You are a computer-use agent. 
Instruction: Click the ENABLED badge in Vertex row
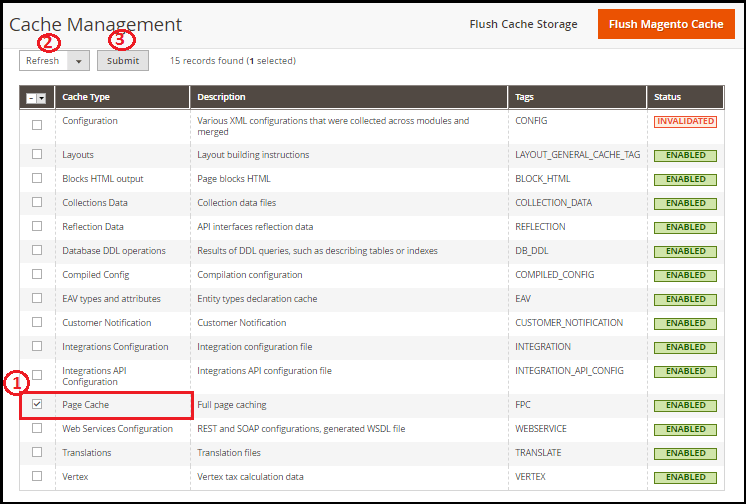(685, 477)
